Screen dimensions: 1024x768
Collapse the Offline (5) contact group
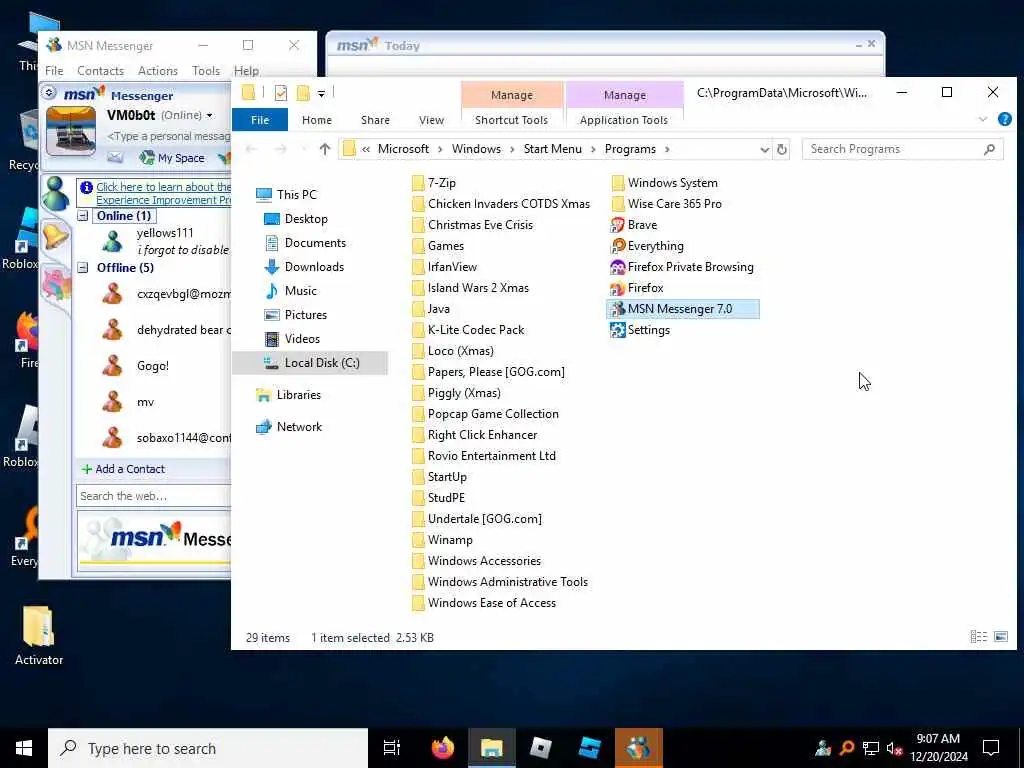coord(83,267)
